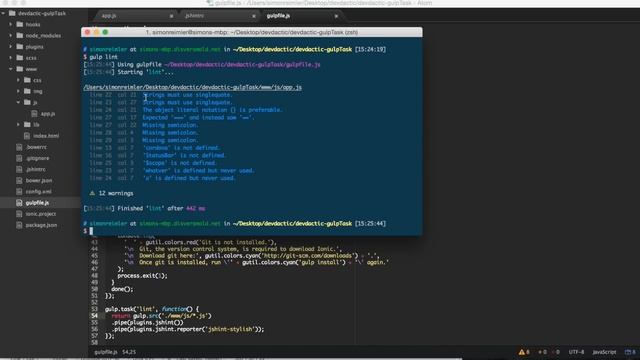Image resolution: width=640 pixels, height=360 pixels.
Task: Click the warning icon in status bar
Action: tap(522, 352)
